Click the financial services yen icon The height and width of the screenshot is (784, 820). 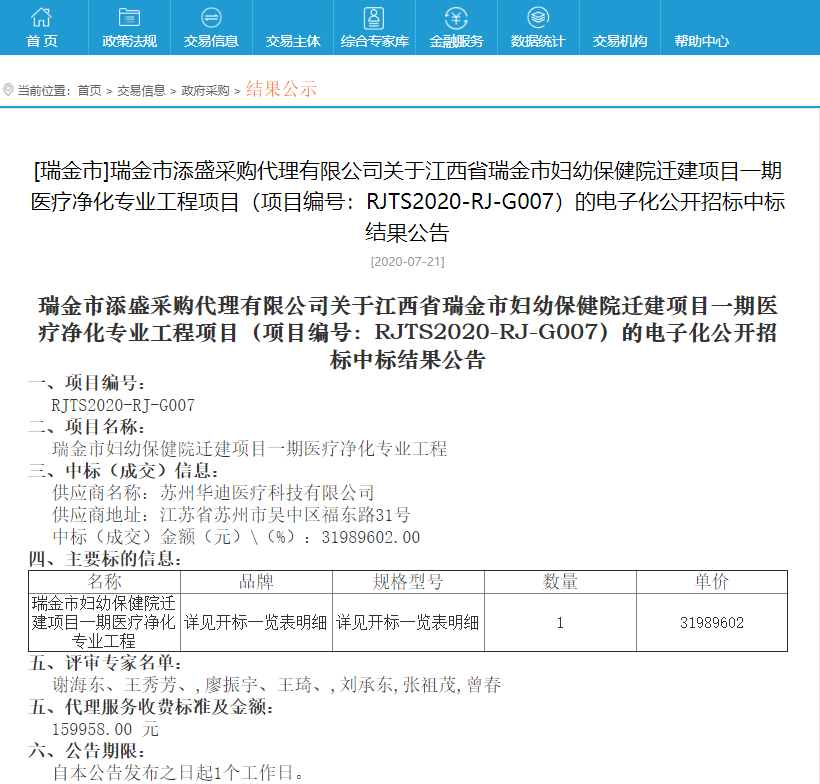(x=456, y=18)
